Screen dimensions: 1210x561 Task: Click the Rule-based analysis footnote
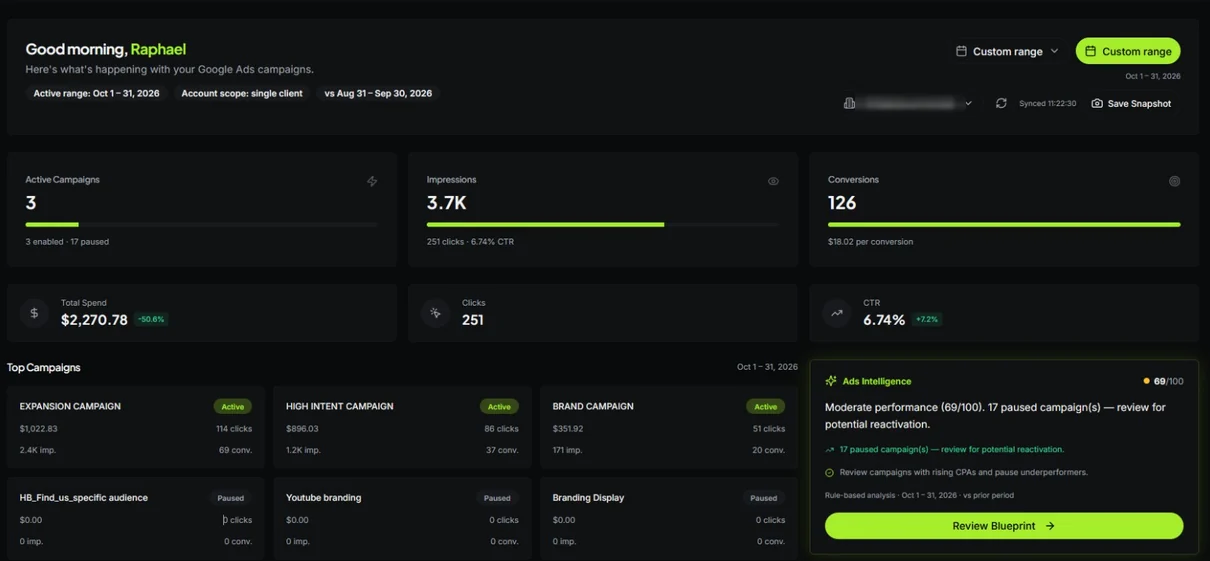pyautogui.click(x=919, y=495)
